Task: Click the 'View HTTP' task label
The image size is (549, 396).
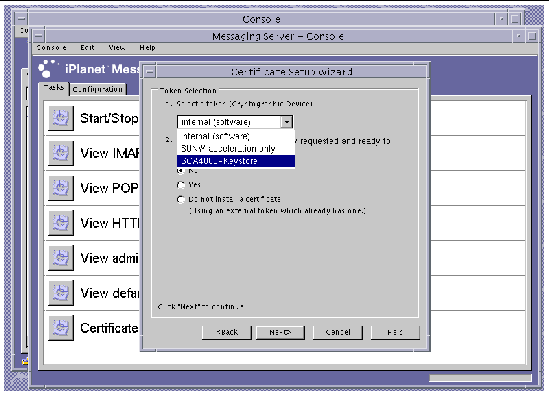Action: [110, 223]
